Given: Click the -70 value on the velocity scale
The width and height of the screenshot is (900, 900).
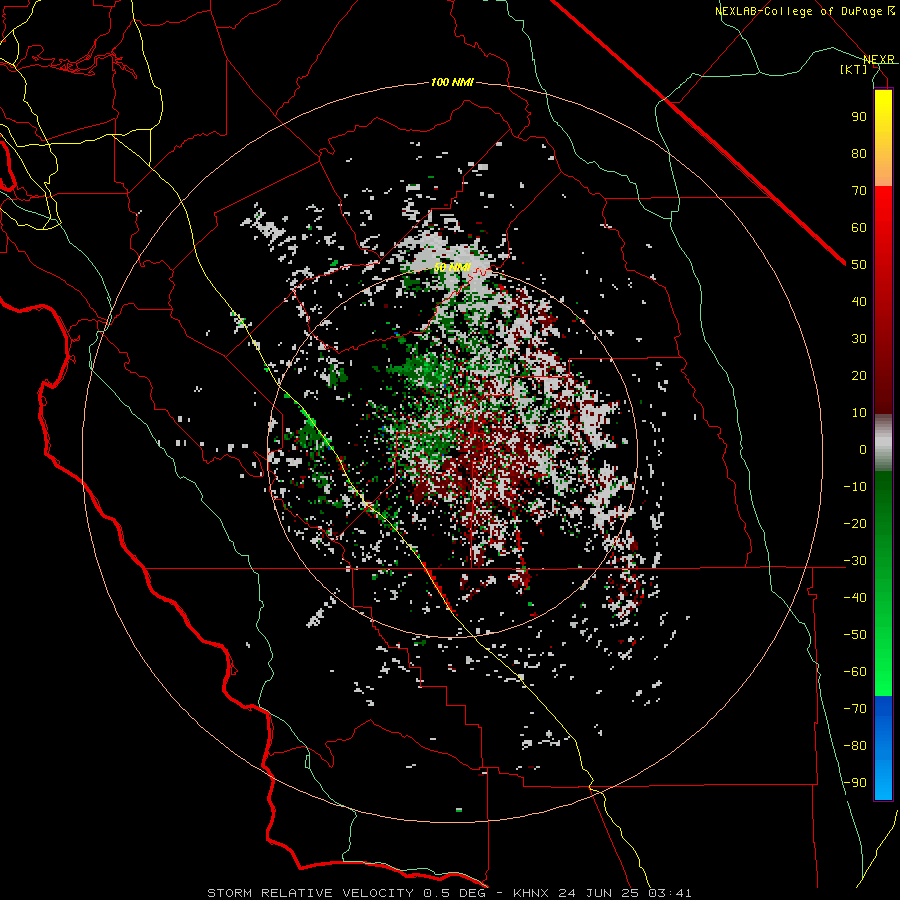Looking at the screenshot, I should tap(855, 709).
